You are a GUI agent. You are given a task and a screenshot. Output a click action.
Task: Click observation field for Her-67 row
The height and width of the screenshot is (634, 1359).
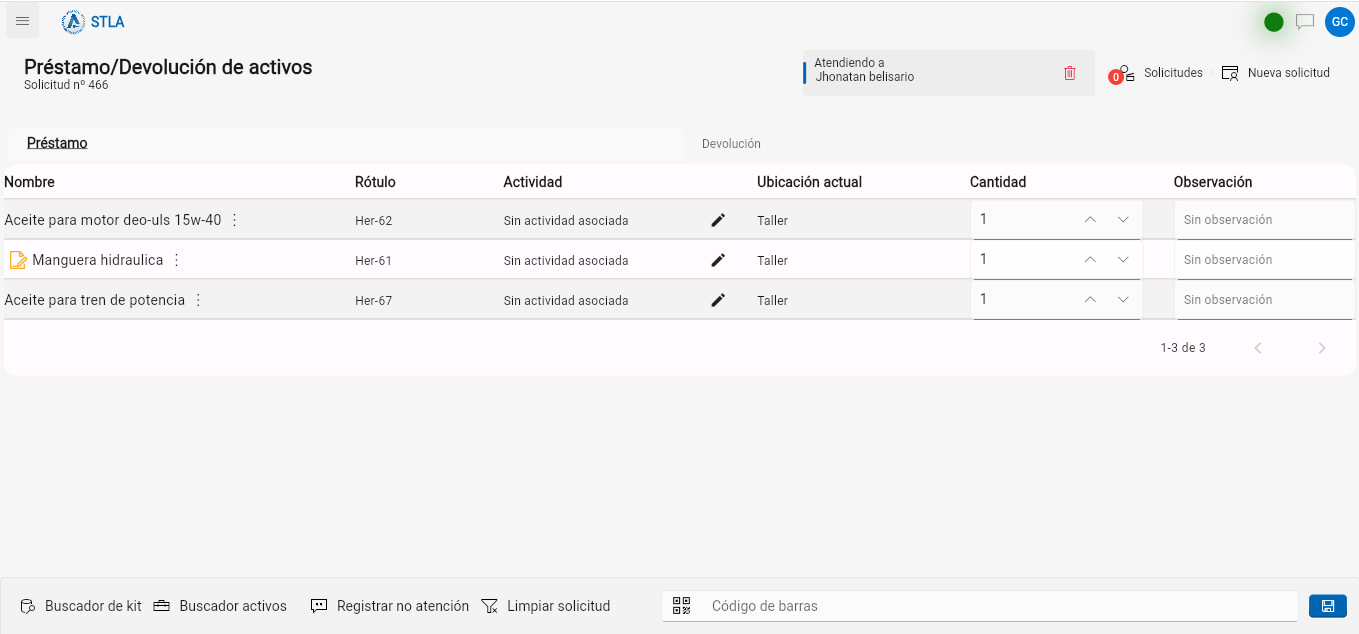(x=1264, y=300)
